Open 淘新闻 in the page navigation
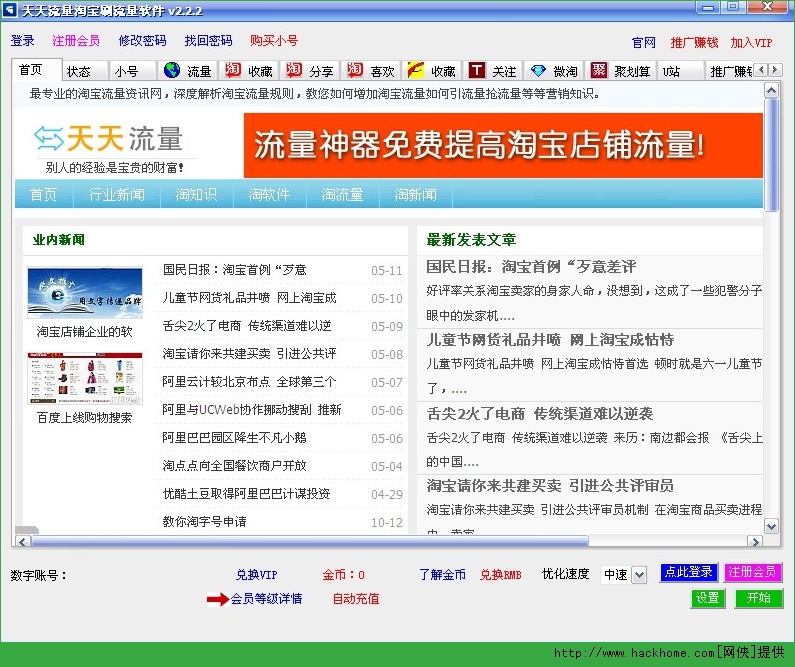 [415, 194]
